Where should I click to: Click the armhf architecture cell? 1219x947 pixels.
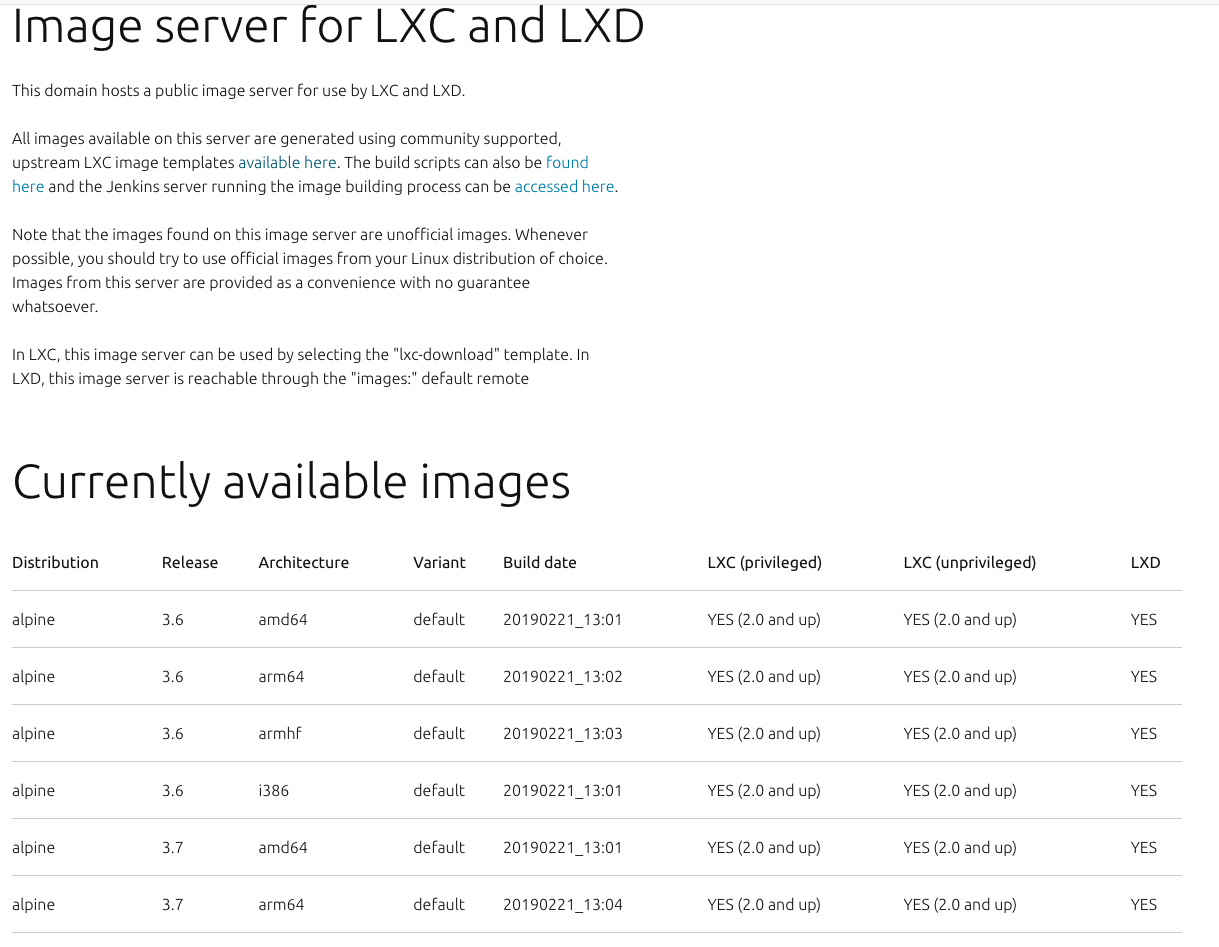(279, 733)
